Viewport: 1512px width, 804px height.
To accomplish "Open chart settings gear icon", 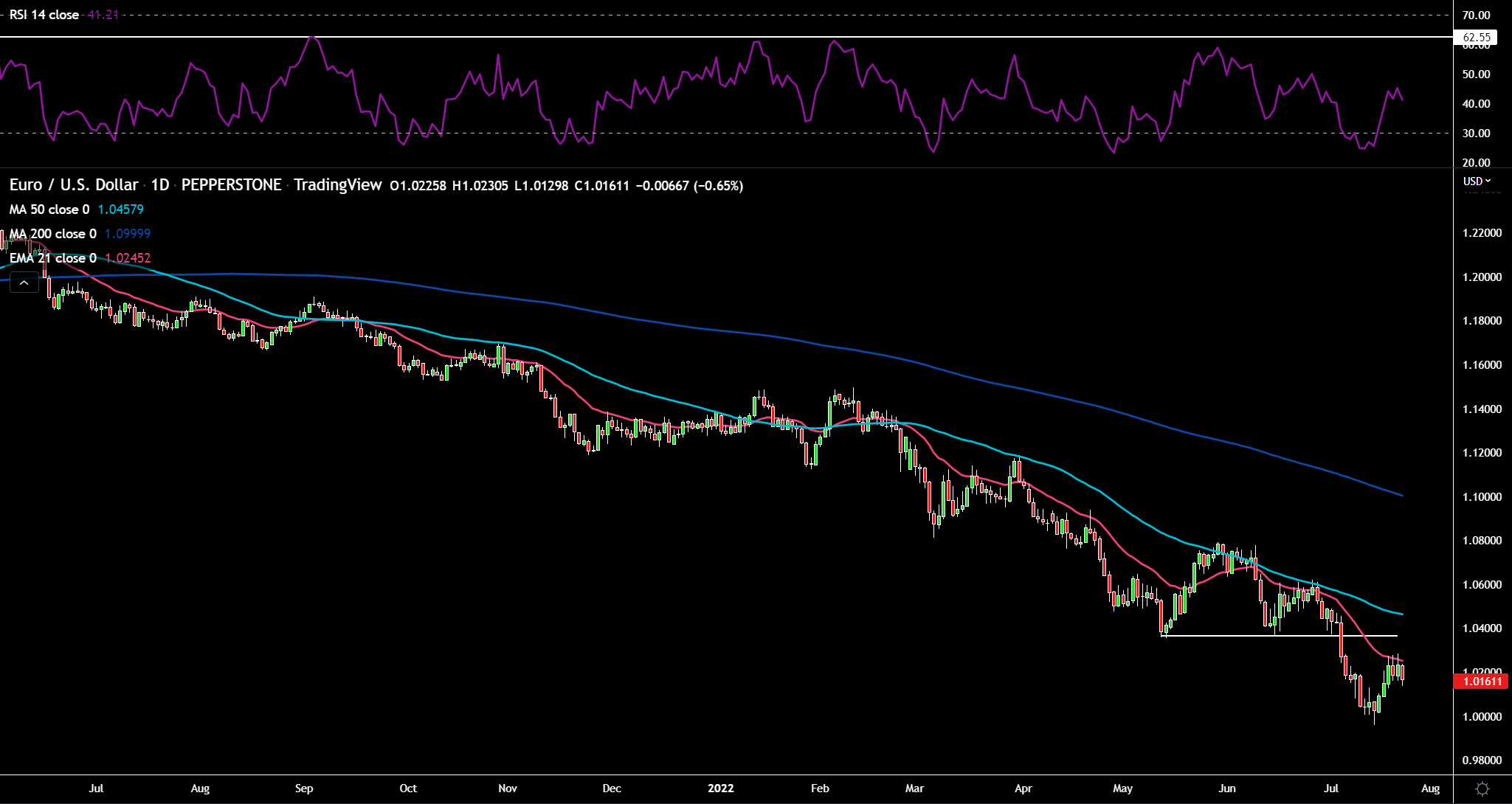I will [x=1482, y=789].
